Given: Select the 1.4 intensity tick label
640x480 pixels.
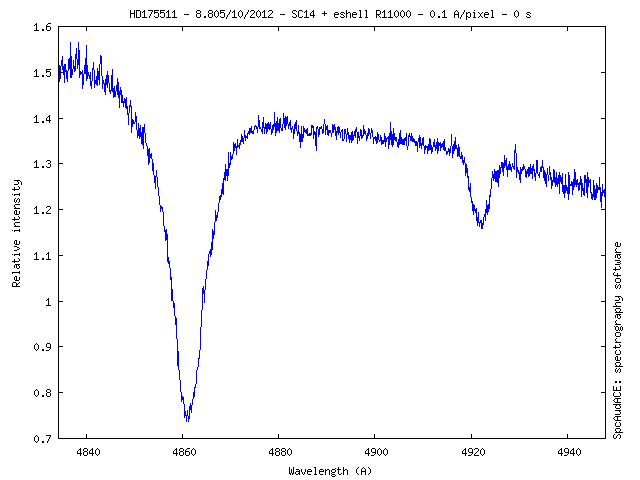Looking at the screenshot, I should point(42,119).
